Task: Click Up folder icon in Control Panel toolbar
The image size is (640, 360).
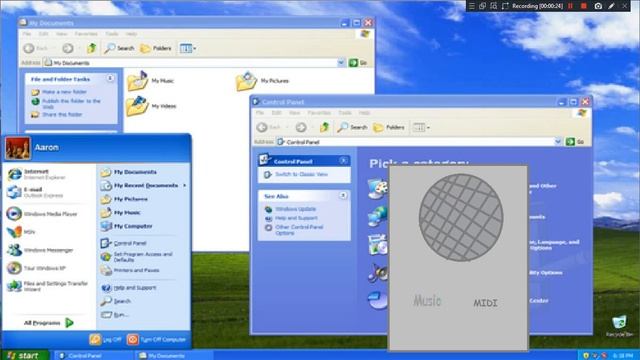Action: click(x=324, y=127)
